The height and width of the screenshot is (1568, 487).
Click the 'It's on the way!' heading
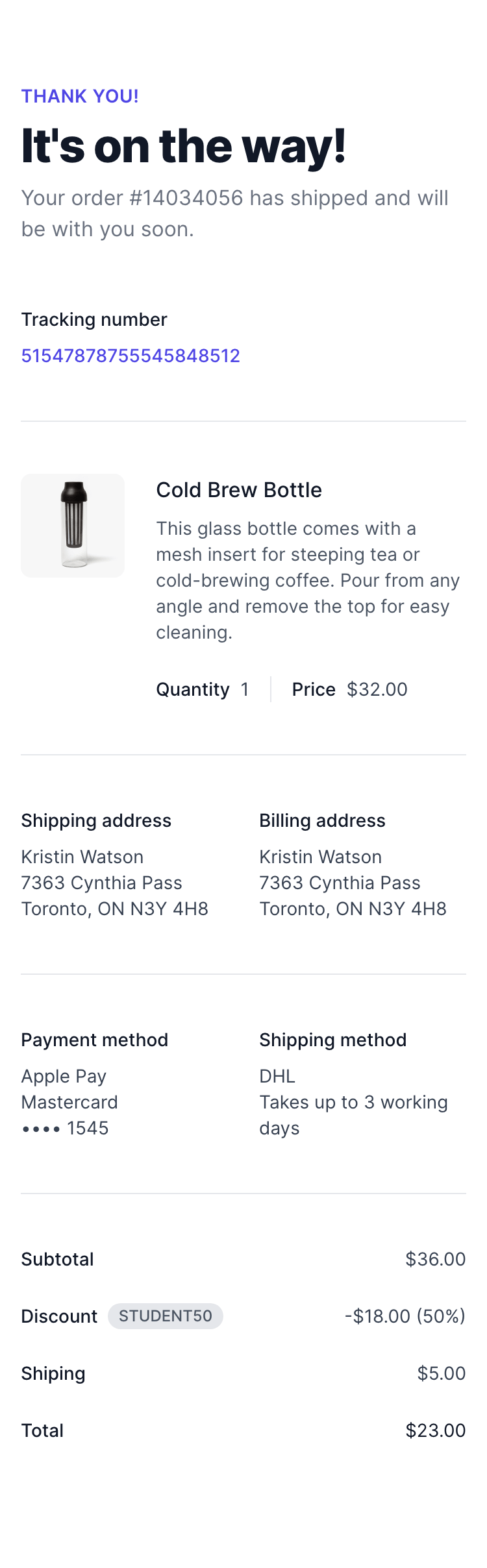[x=183, y=146]
